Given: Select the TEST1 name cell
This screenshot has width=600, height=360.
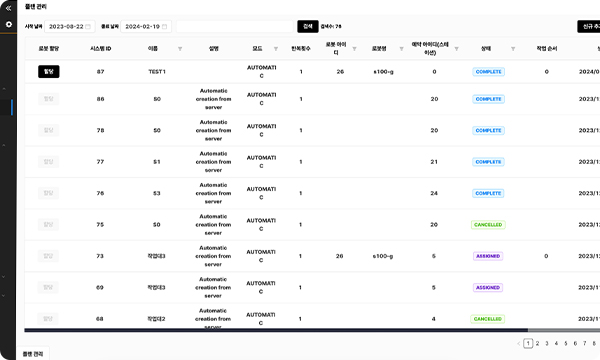Looking at the screenshot, I should (157, 72).
